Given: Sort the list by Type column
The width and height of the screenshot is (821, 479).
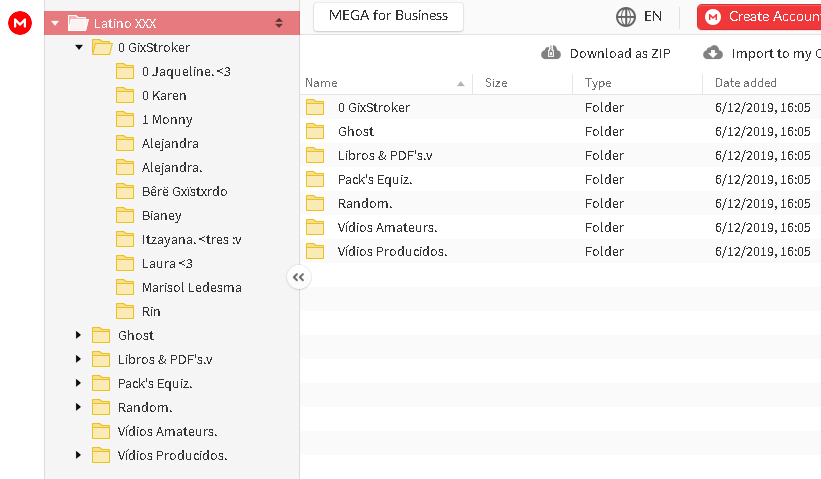Looking at the screenshot, I should pyautogui.click(x=598, y=83).
